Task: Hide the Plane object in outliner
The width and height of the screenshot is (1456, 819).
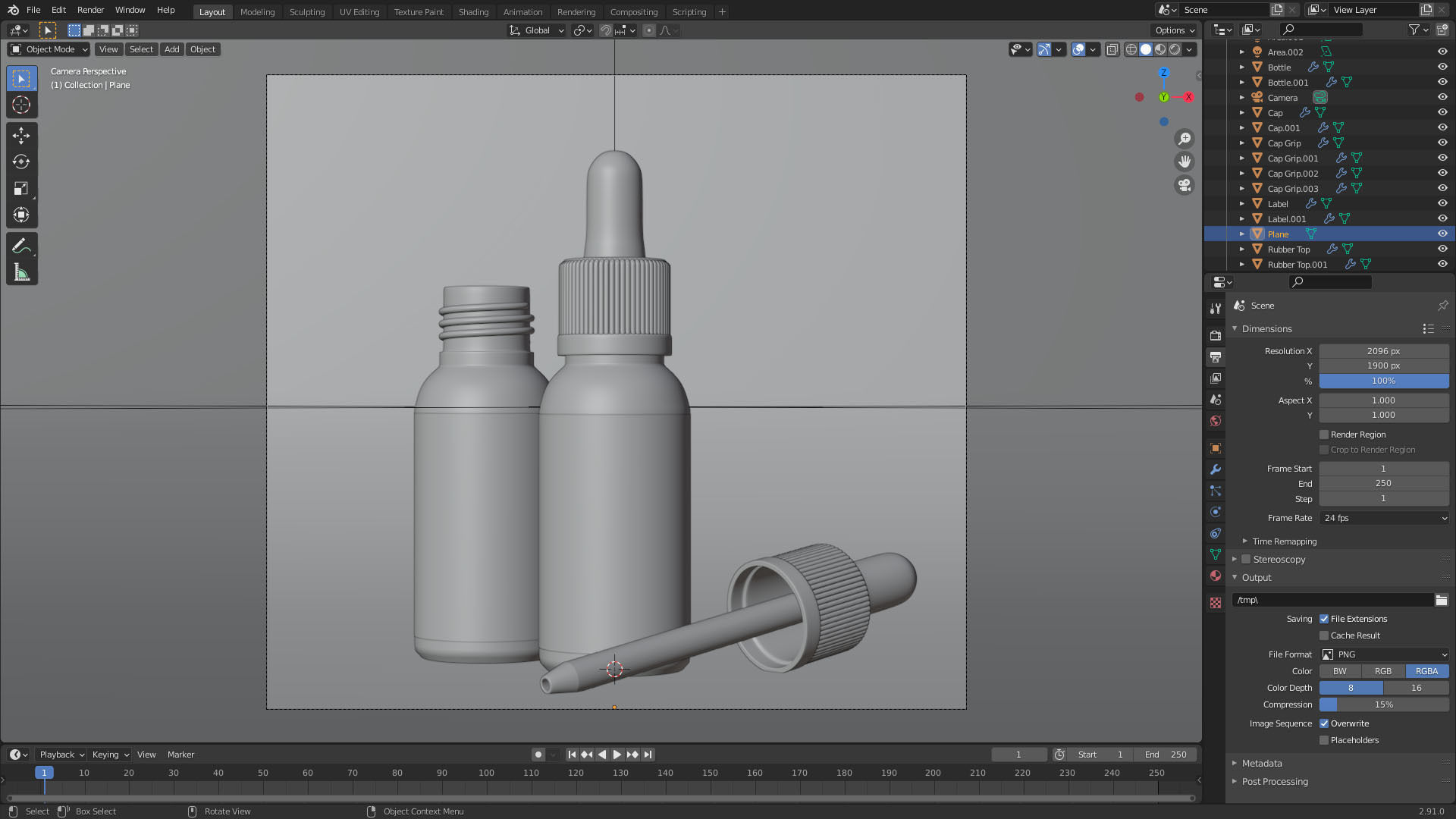Action: [x=1442, y=234]
